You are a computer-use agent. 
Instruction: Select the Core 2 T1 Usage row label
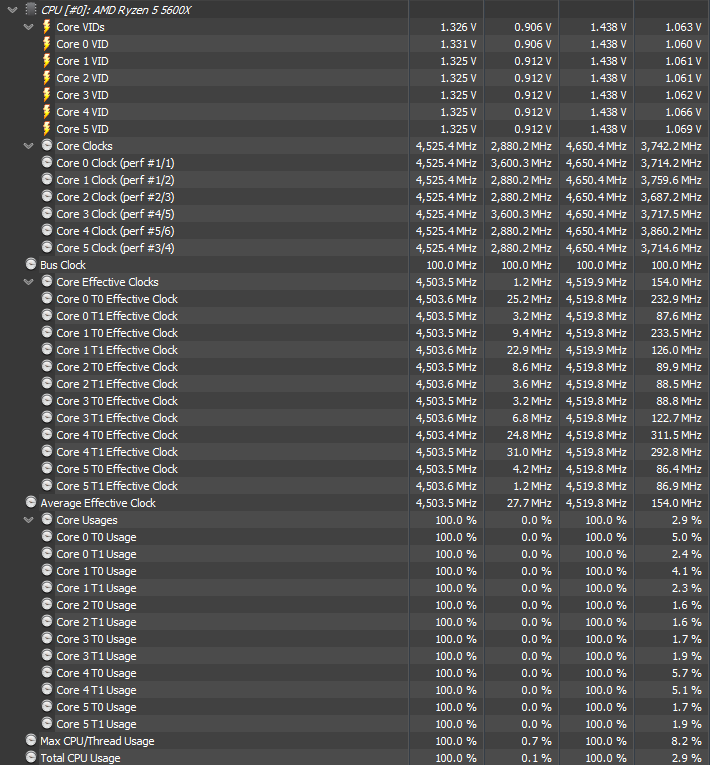96,622
